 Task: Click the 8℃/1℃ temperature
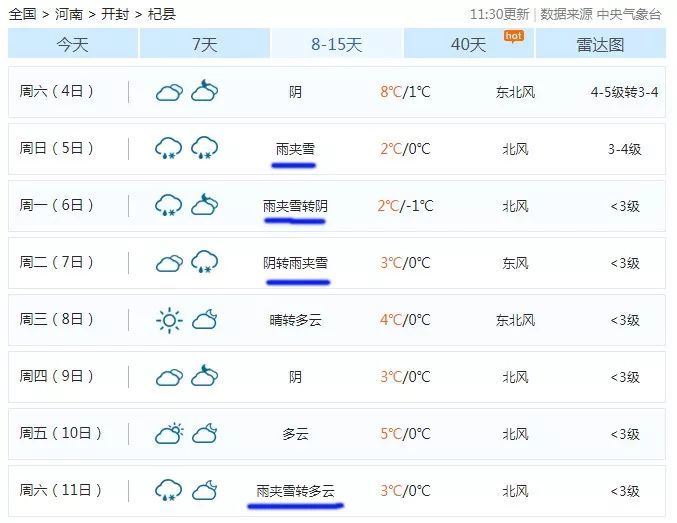click(x=405, y=92)
